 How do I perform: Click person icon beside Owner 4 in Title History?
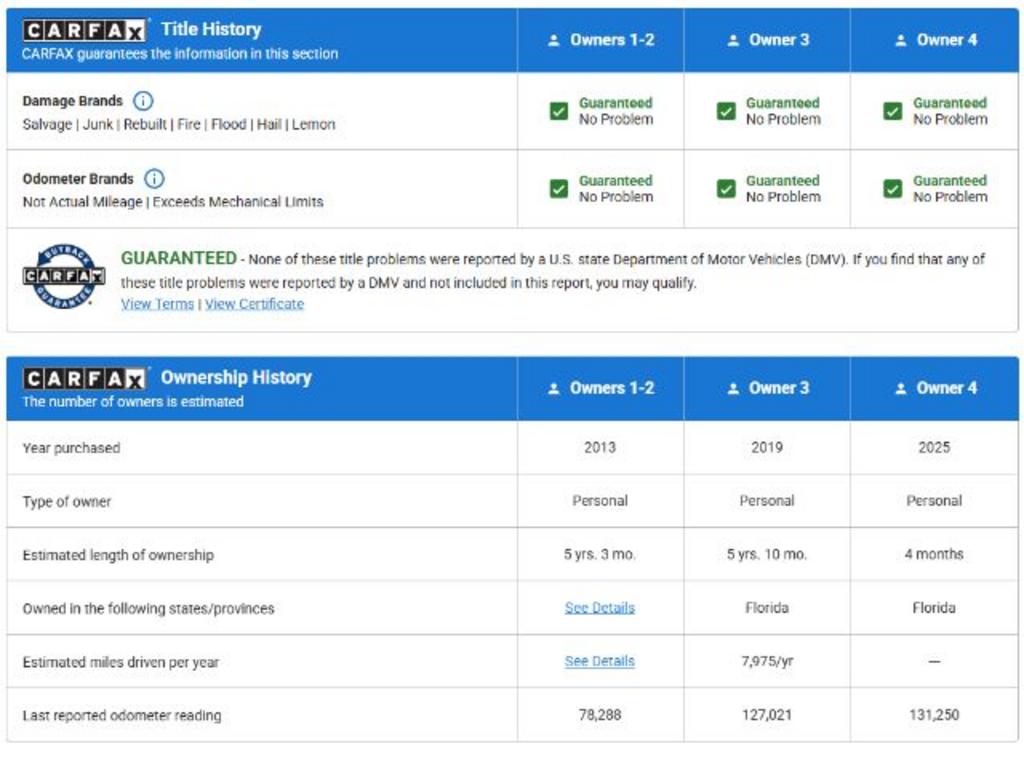(x=901, y=40)
